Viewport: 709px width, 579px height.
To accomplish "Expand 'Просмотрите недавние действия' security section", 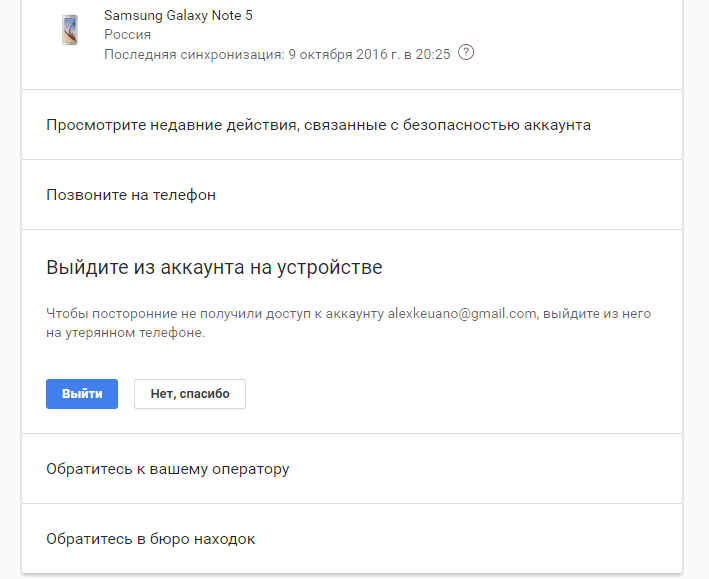I will click(x=352, y=125).
